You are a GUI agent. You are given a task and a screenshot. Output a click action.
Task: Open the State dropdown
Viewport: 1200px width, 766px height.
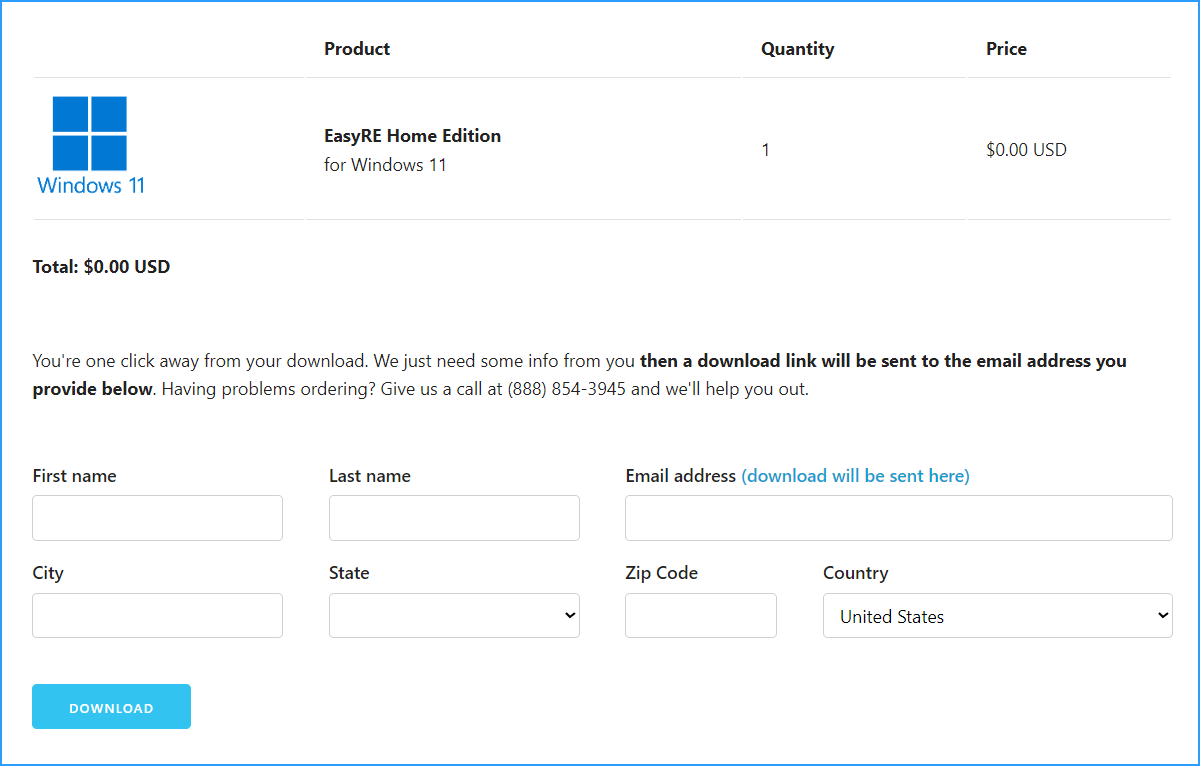pyautogui.click(x=454, y=615)
